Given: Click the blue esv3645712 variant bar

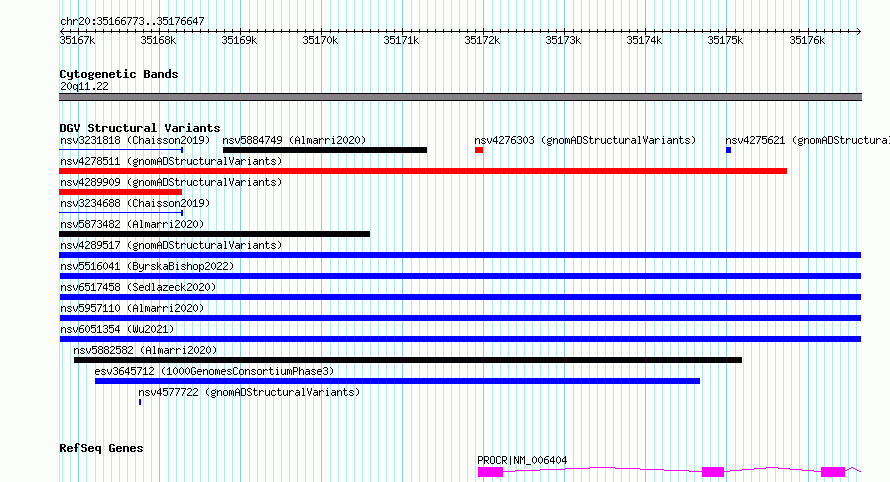Looking at the screenshot, I should (397, 381).
